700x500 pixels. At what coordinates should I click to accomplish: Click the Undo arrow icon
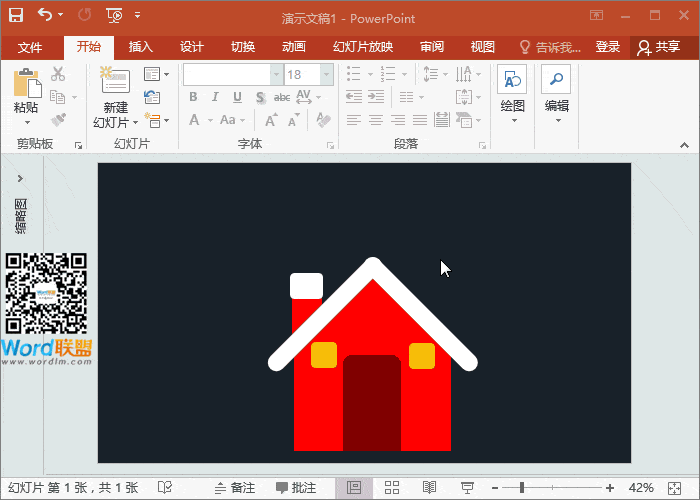pos(45,15)
